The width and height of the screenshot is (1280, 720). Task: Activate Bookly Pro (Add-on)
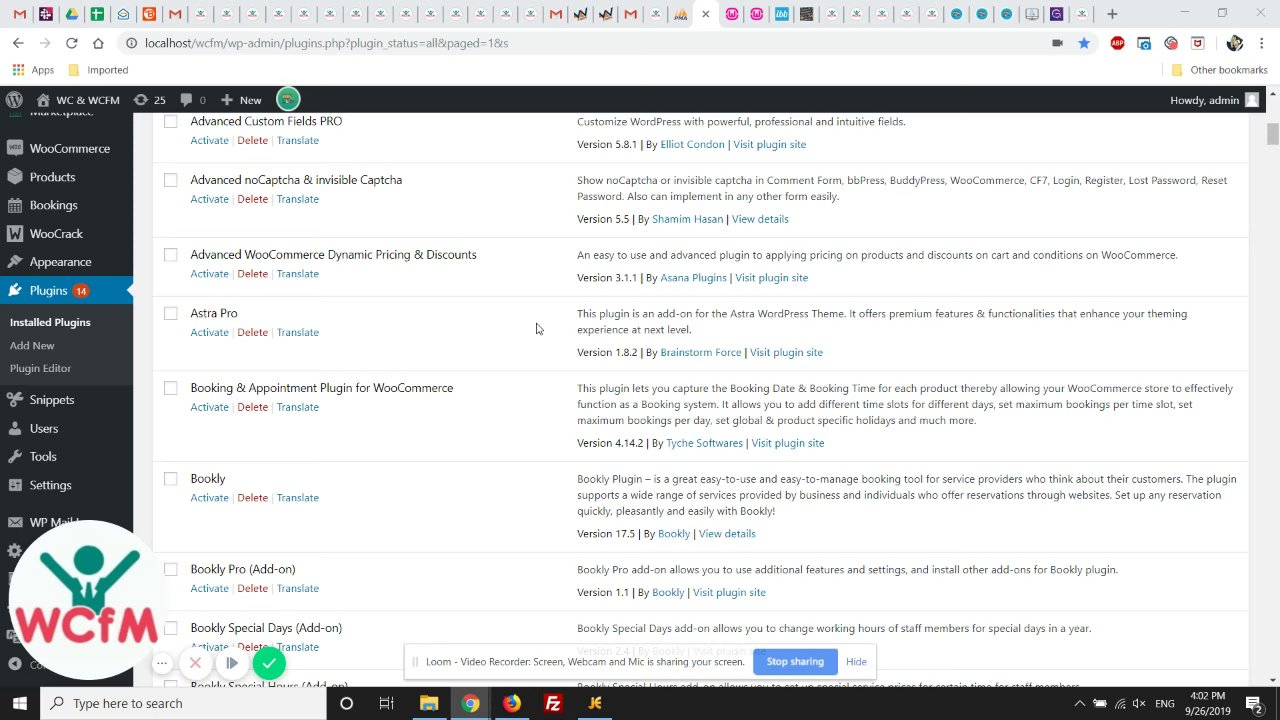[x=209, y=588]
